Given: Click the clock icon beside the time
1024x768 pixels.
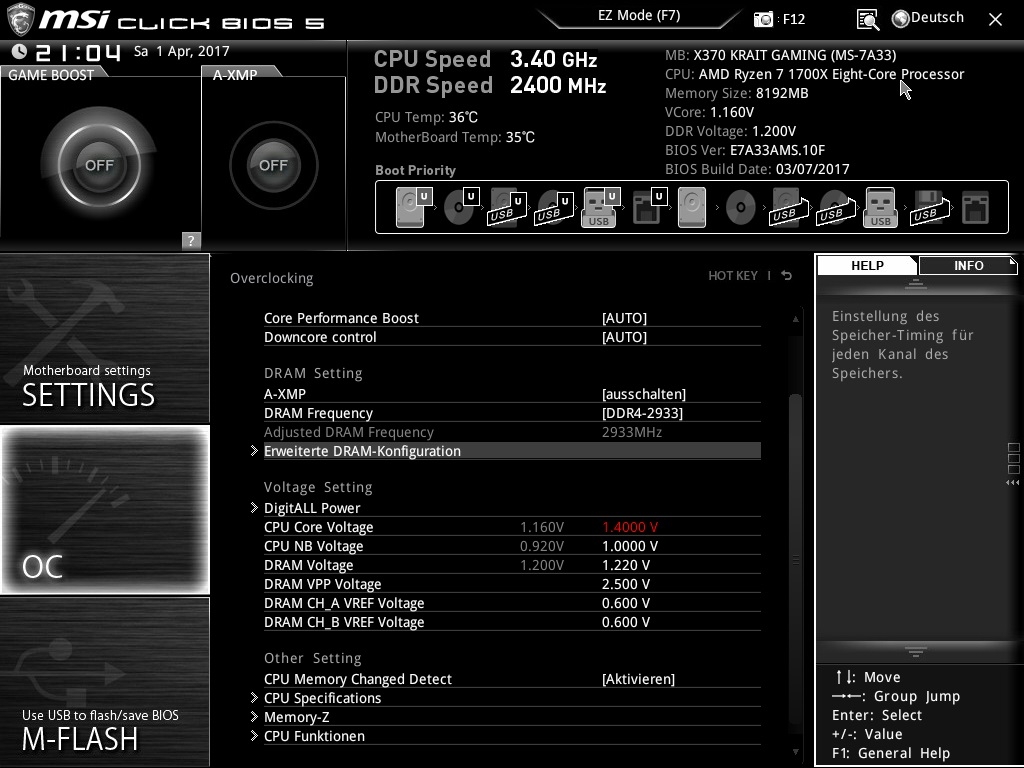Looking at the screenshot, I should tap(19, 51).
